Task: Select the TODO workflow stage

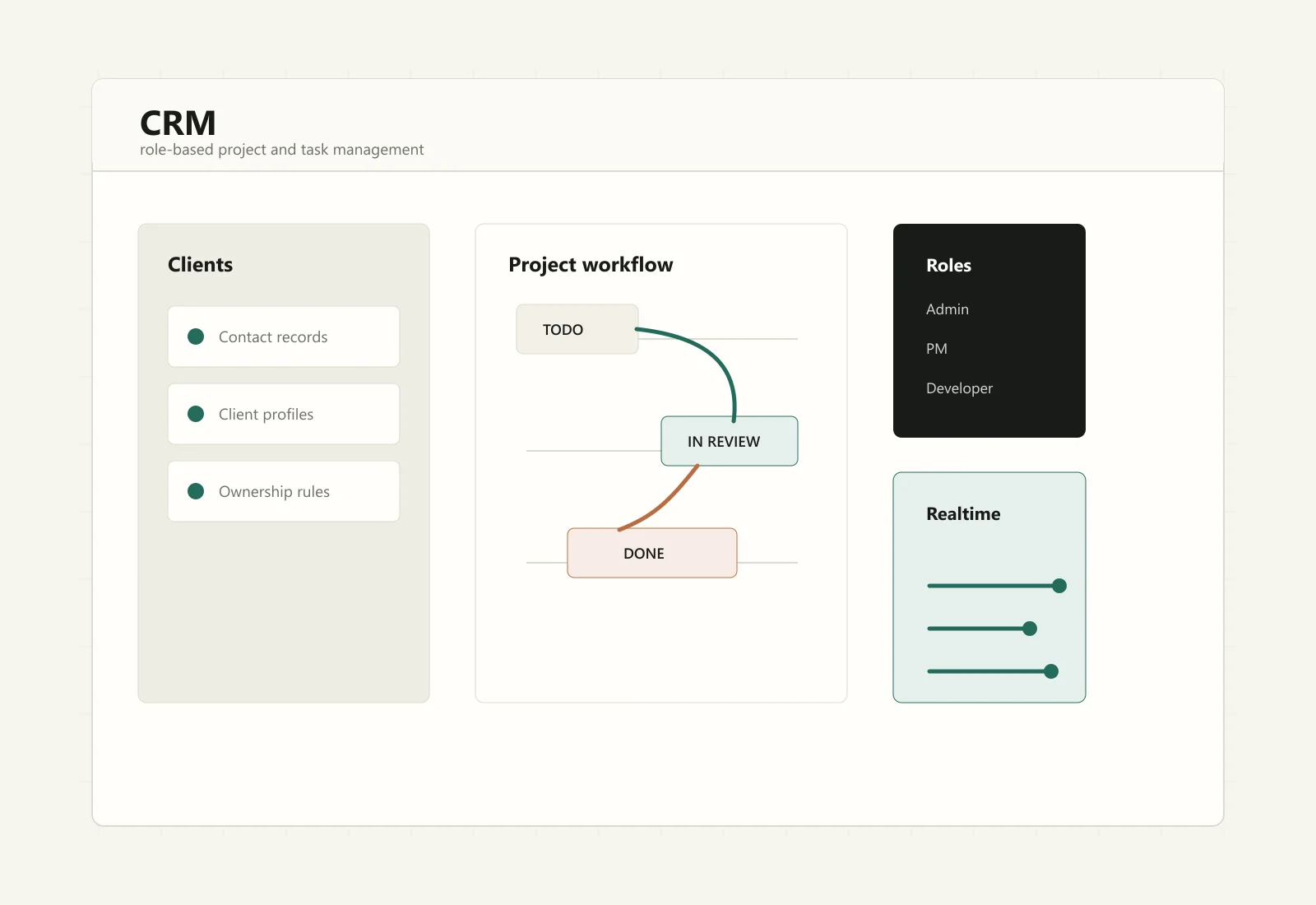Action: coord(577,329)
